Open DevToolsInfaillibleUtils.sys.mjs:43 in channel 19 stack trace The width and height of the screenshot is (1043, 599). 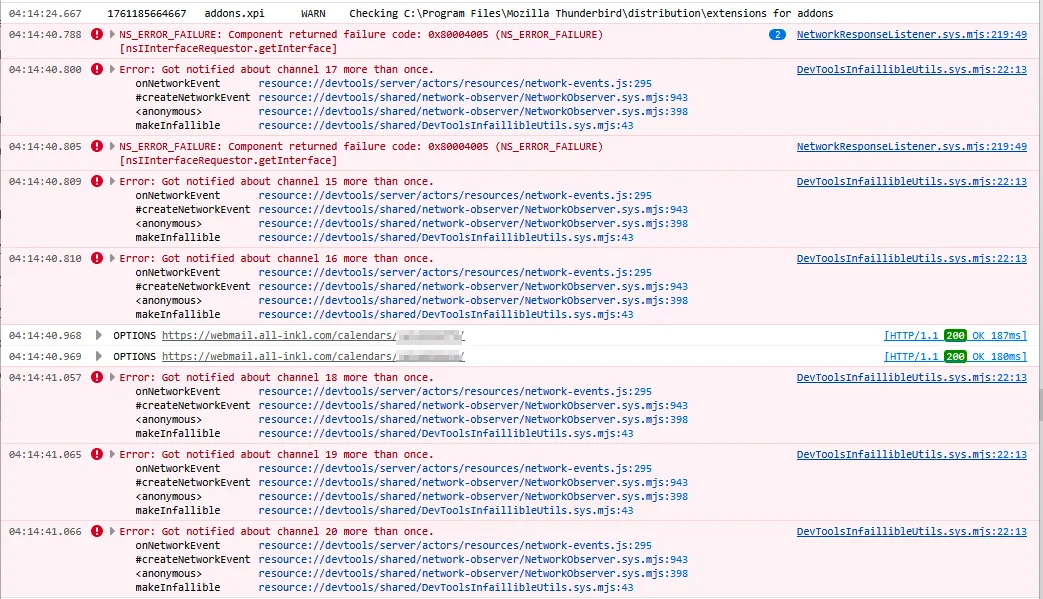tap(446, 511)
